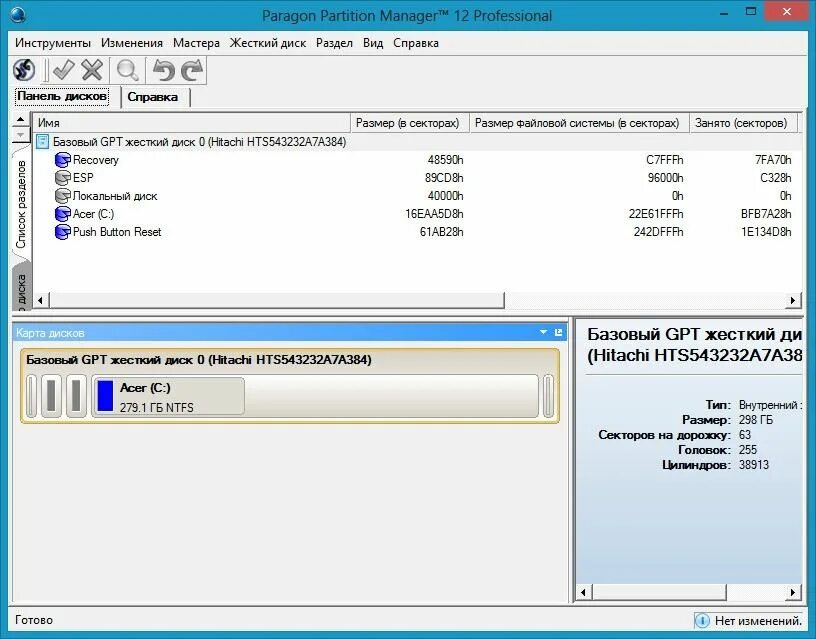Undo last operation with the left arrow

pyautogui.click(x=163, y=70)
